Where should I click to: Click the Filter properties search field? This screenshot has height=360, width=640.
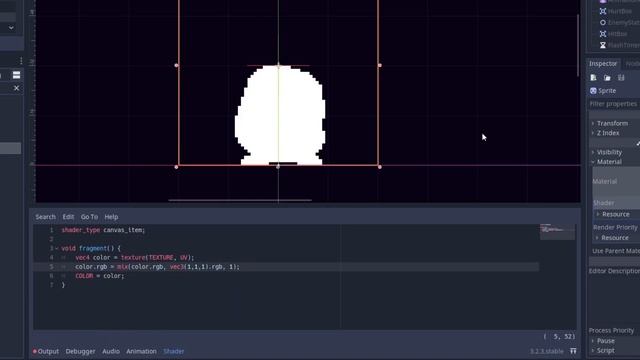click(x=614, y=104)
